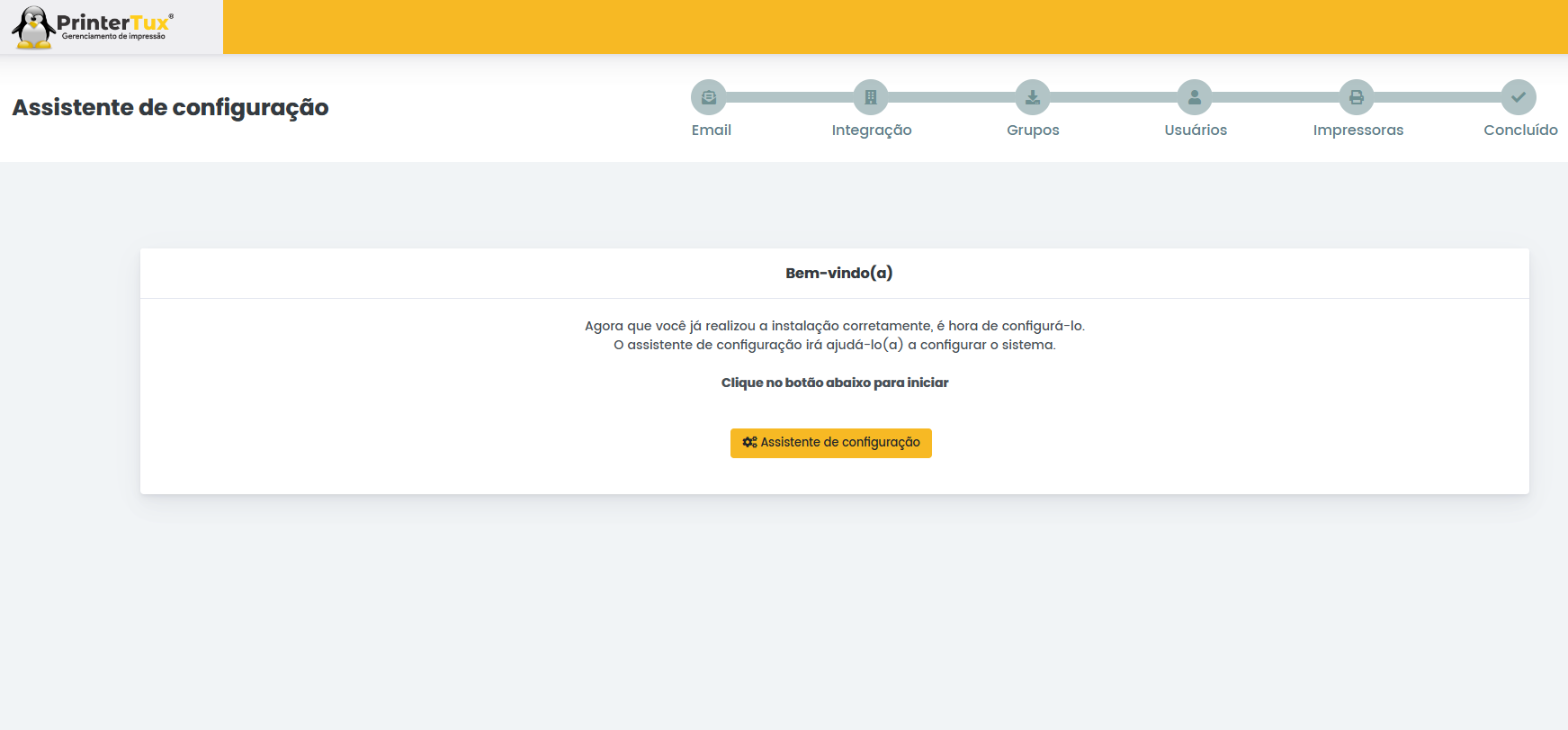1568x730 pixels.
Task: Click the PrinterTux penguin mascot logo
Action: [33, 27]
